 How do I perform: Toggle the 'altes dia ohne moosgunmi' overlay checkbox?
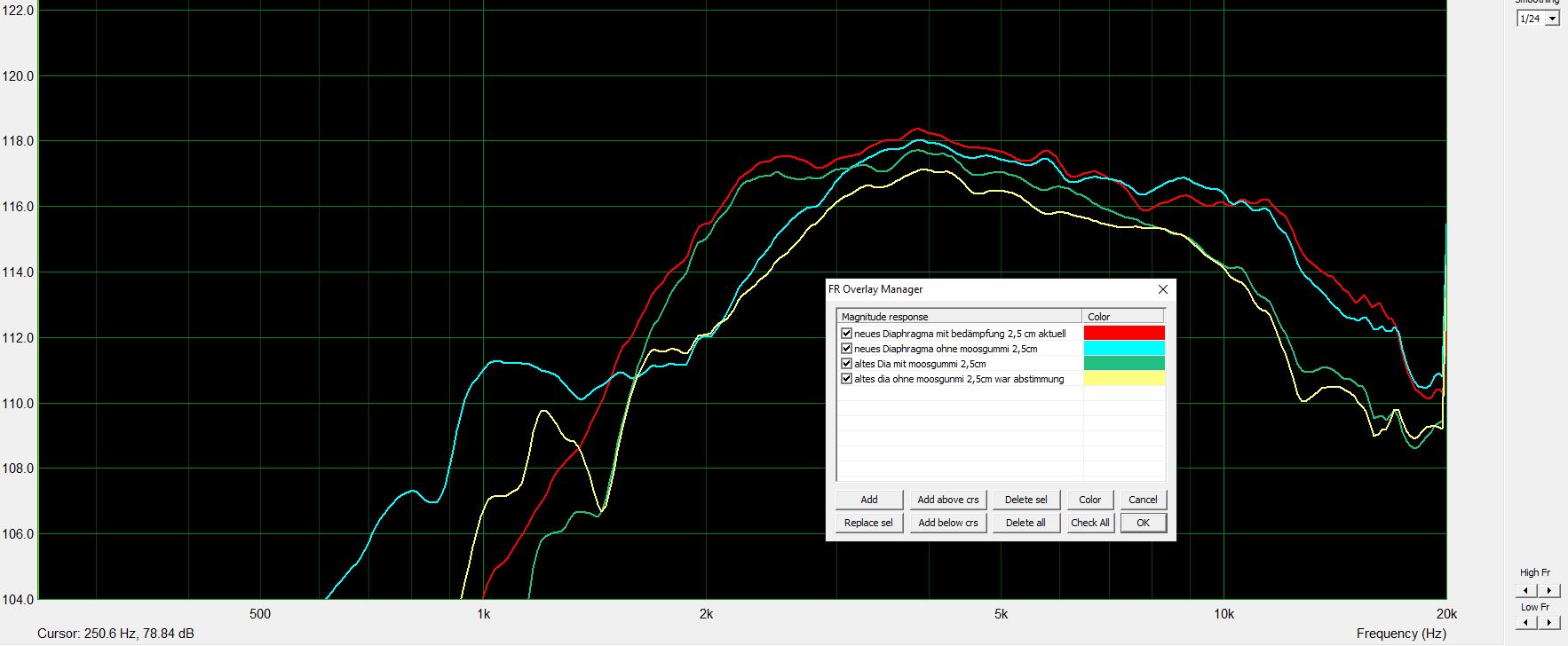(x=846, y=379)
